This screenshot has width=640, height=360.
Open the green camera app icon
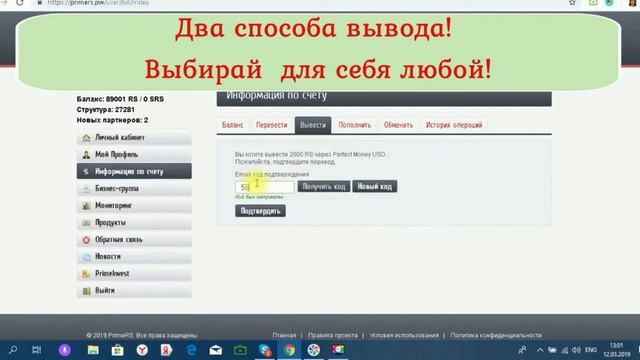(240, 350)
